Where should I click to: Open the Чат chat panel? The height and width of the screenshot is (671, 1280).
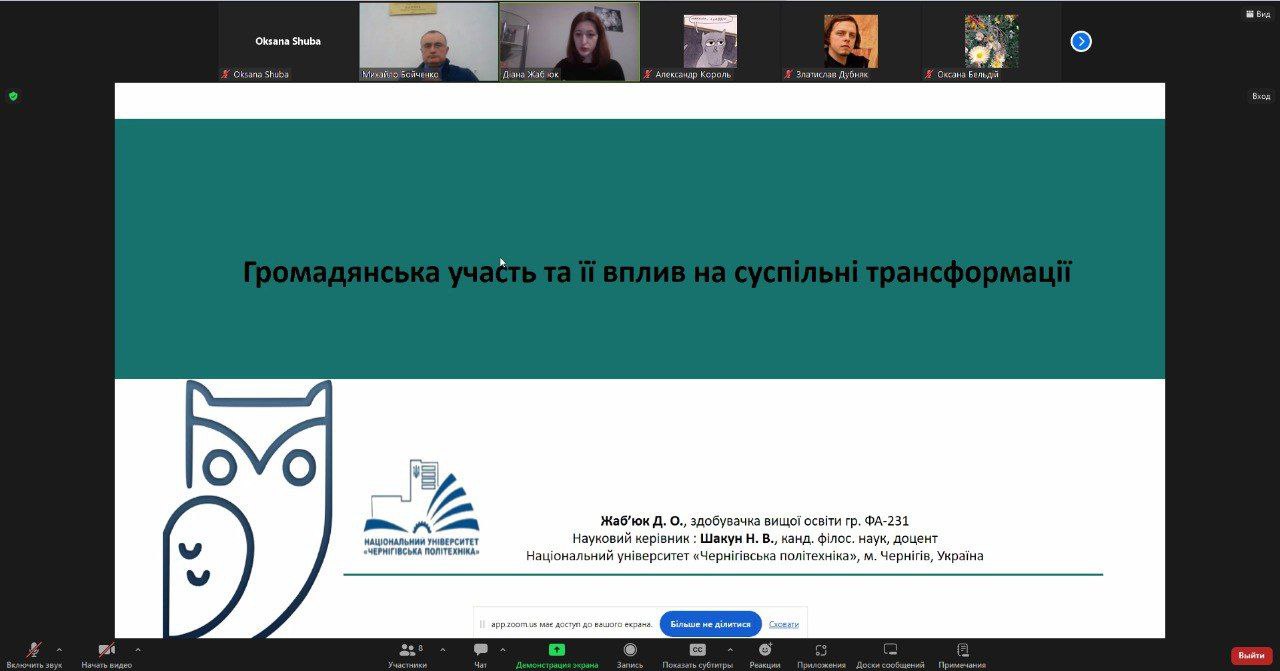click(x=481, y=651)
